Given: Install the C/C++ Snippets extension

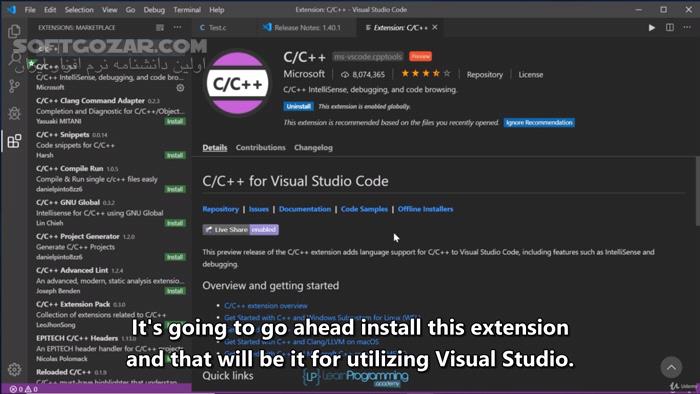Looking at the screenshot, I should click(175, 155).
